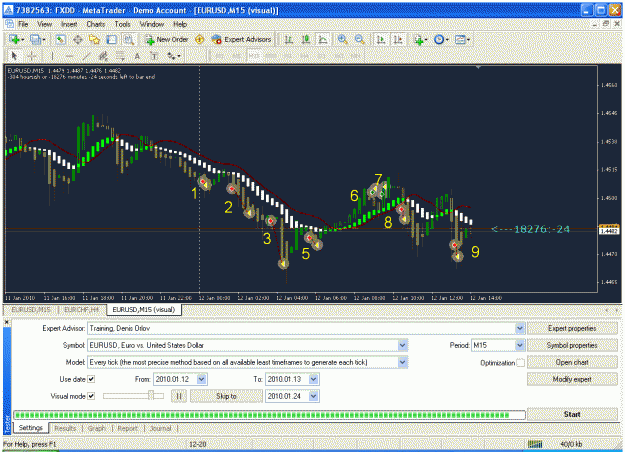Screen dimensions: 625x452
Task: Expand the Symbol EURUSD dropdown
Action: (x=403, y=345)
